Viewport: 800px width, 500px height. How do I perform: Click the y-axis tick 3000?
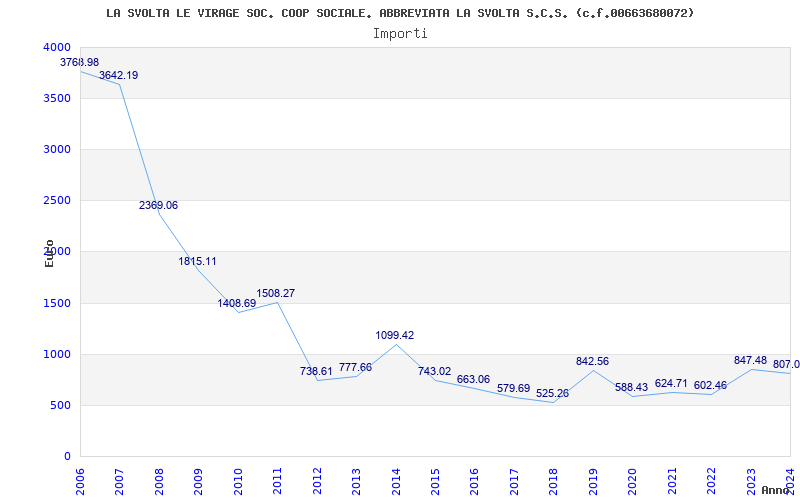pyautogui.click(x=55, y=149)
